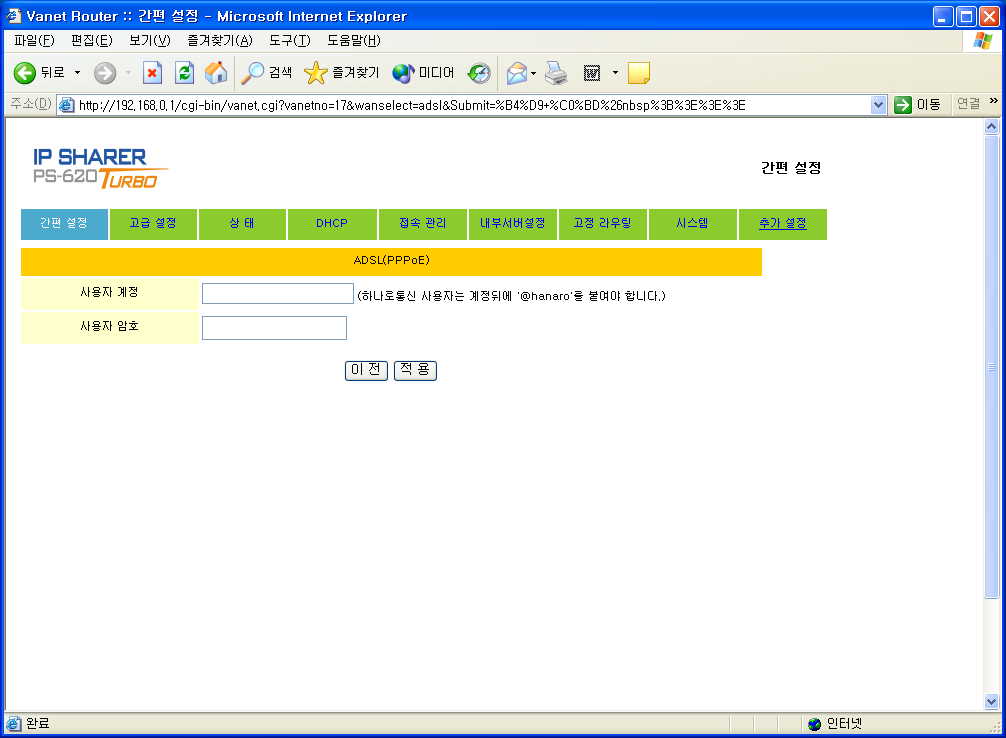Focus the 사용자 계정 input field
This screenshot has height=738, width=1006.
coord(277,294)
